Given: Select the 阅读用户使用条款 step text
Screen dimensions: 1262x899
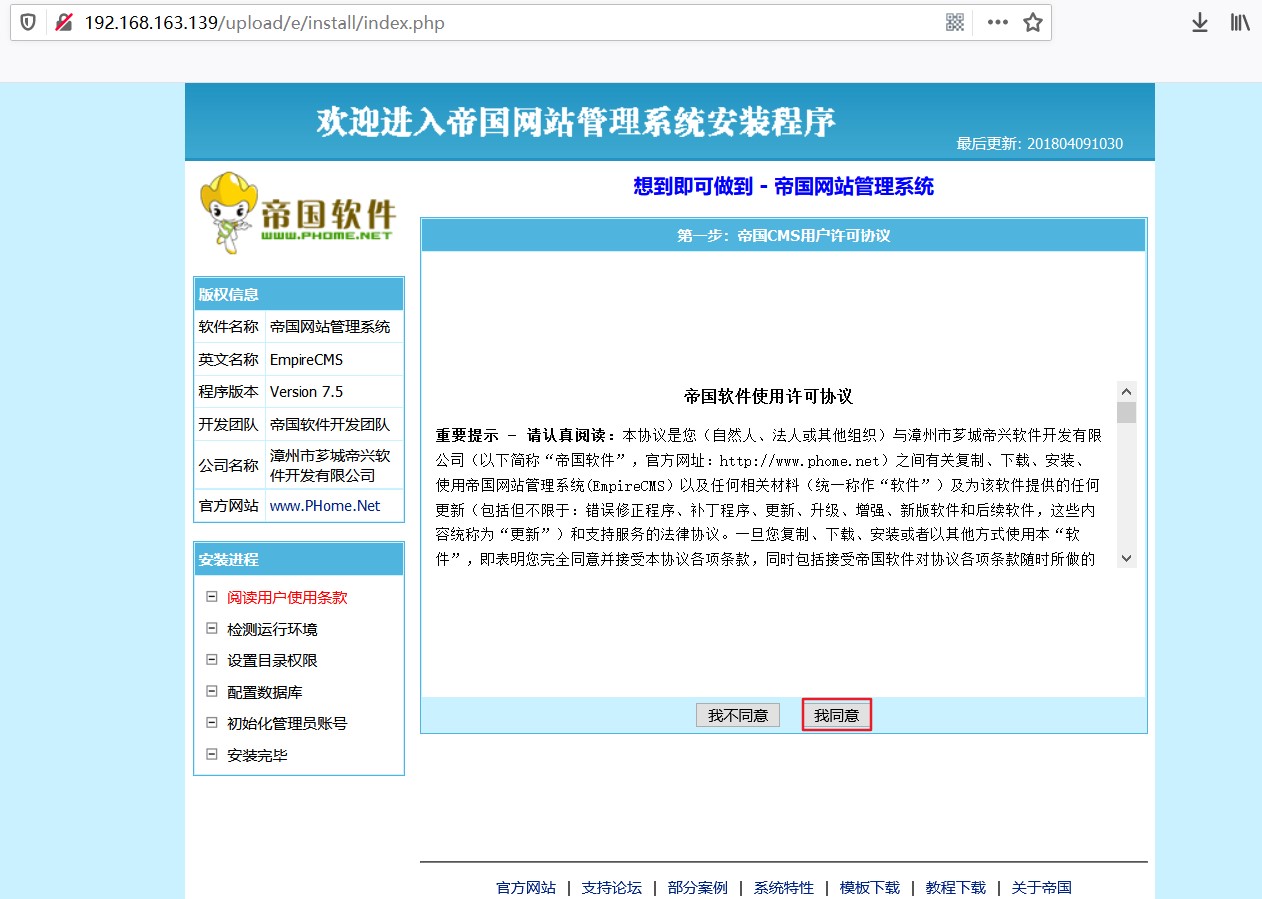Looking at the screenshot, I should pyautogui.click(x=287, y=597).
